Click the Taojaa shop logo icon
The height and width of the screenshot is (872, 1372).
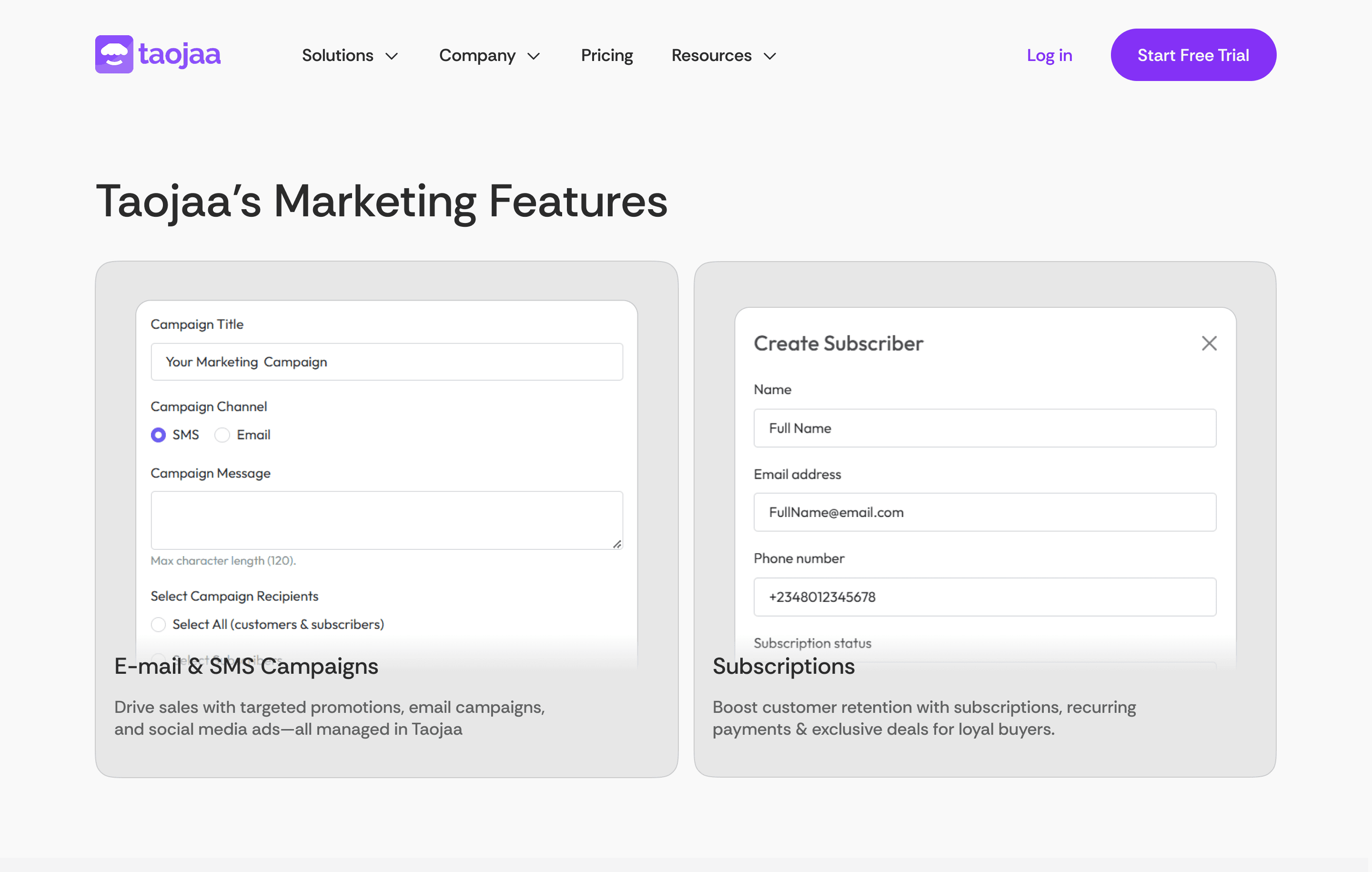pos(114,55)
